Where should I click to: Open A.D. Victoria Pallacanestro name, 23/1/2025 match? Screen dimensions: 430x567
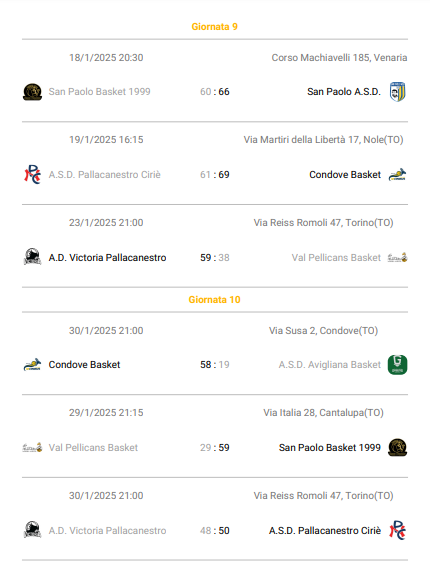tap(107, 257)
